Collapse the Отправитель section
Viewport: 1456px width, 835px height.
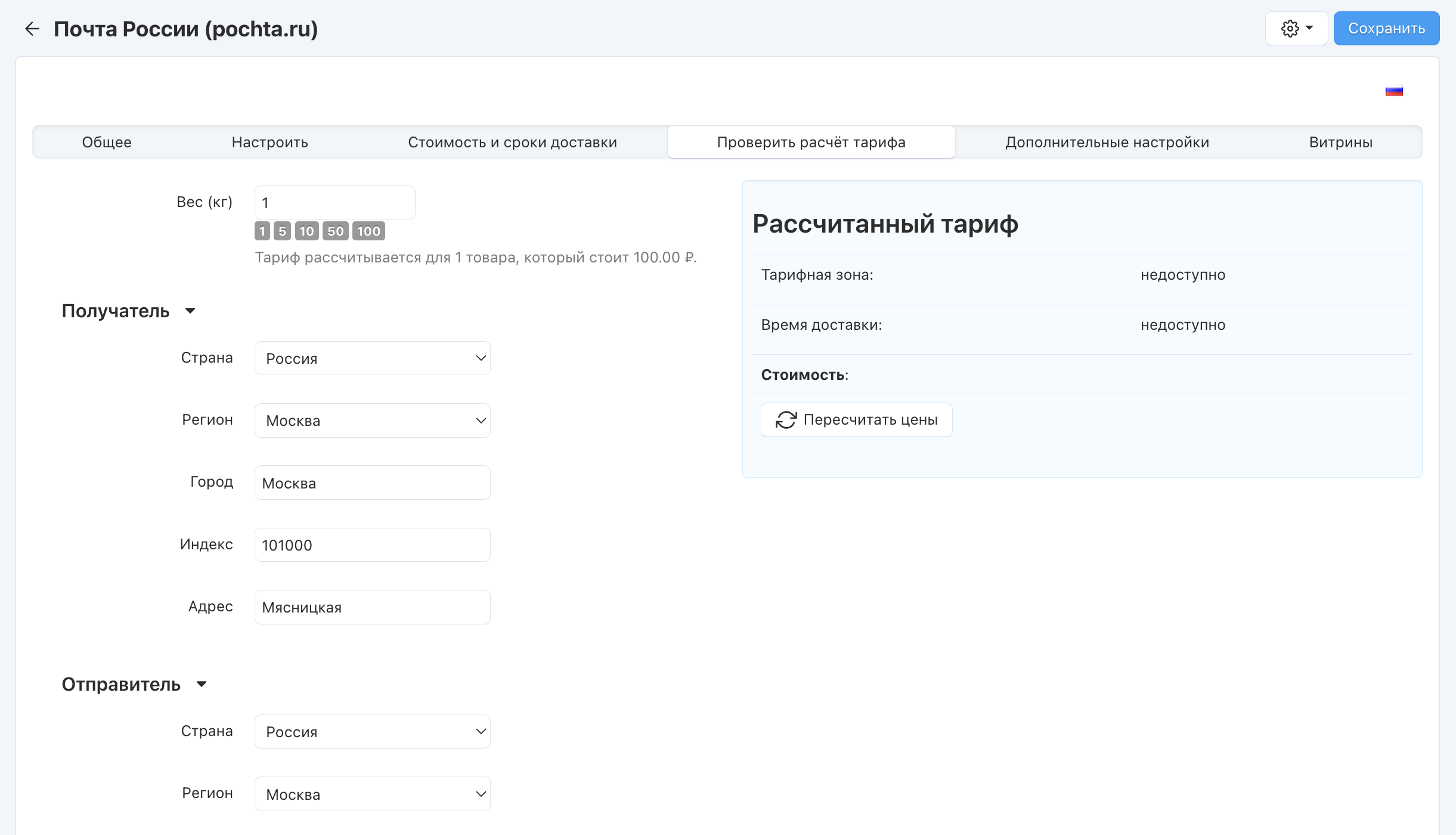(202, 684)
